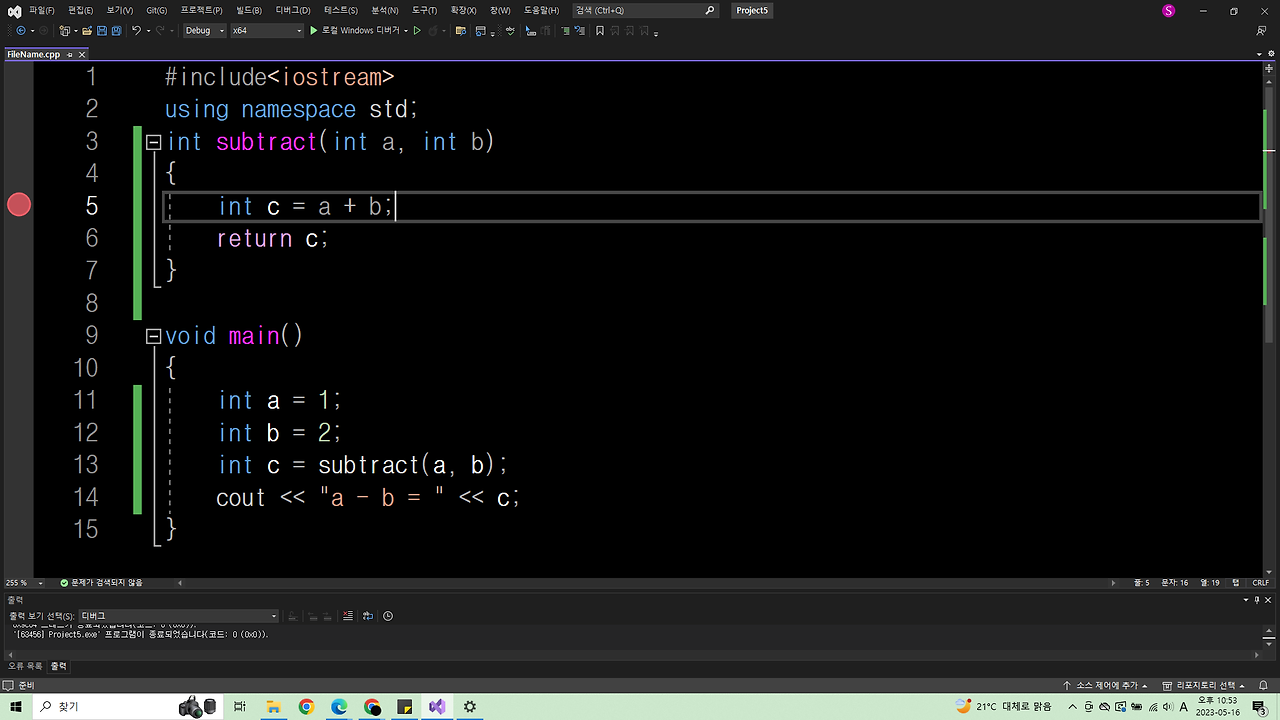Click the bookmark toggle toolbar icon
This screenshot has height=720, width=1280.
599,31
